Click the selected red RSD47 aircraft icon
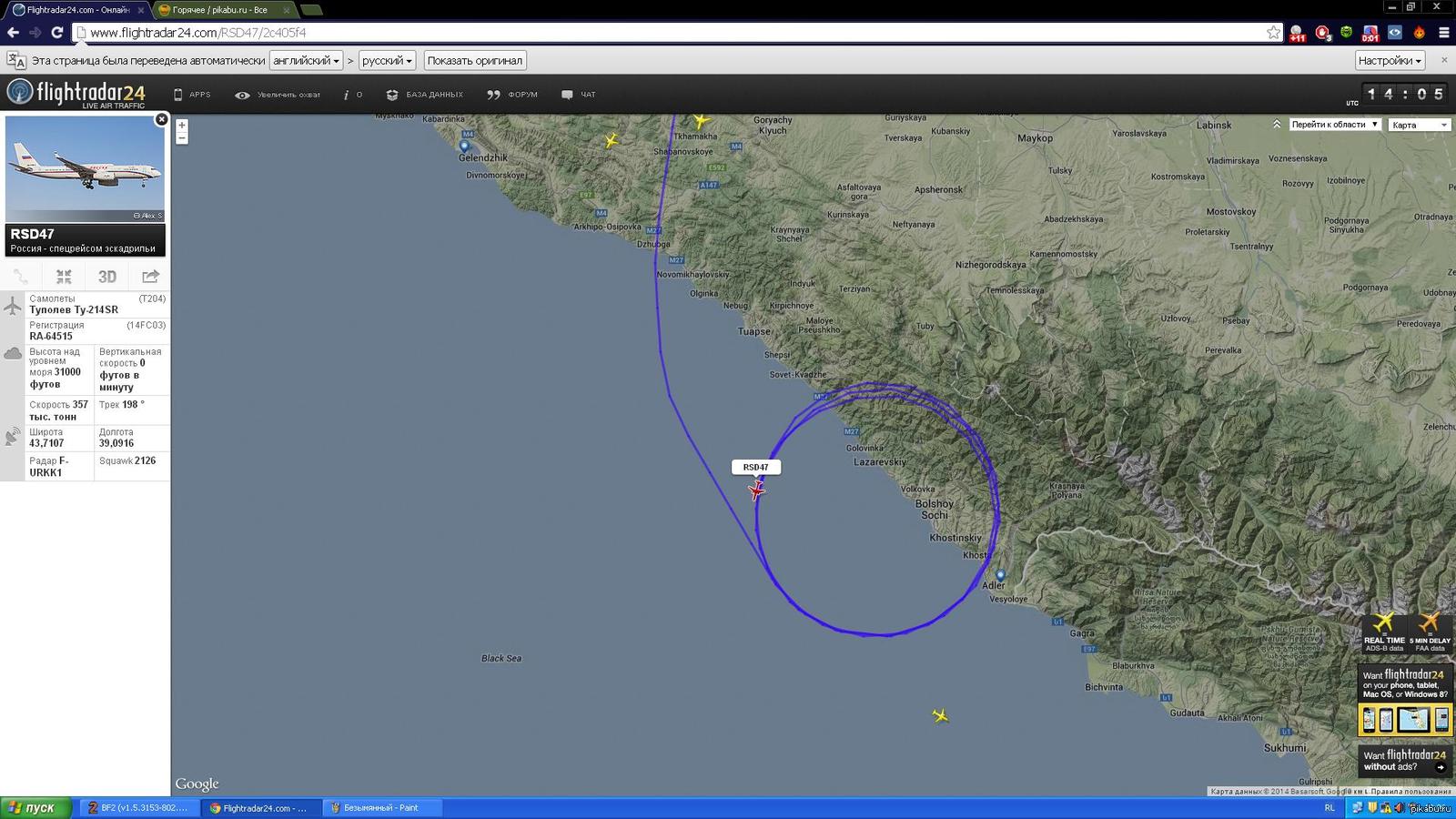1456x819 pixels. pos(756,490)
